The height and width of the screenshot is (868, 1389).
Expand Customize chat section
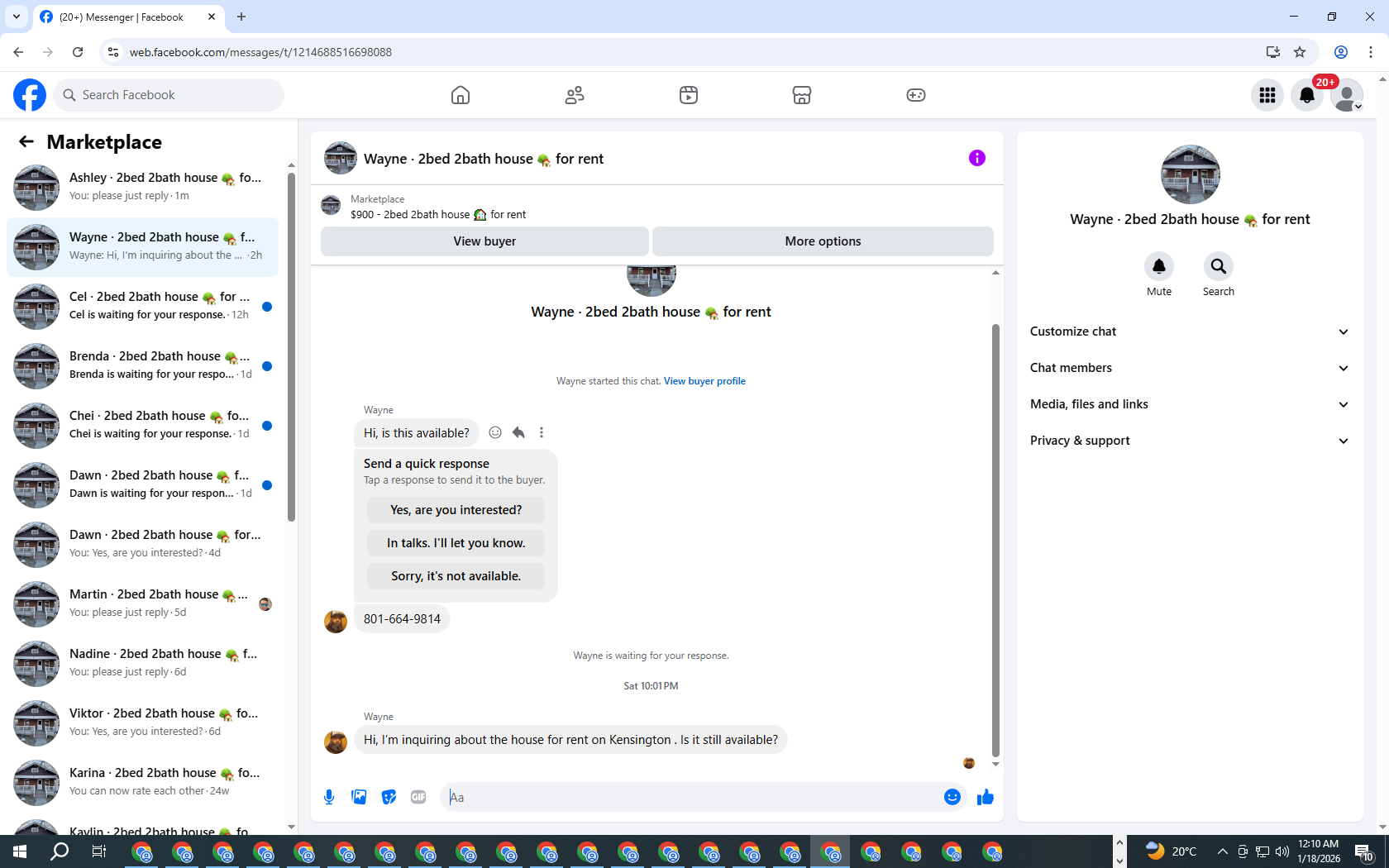1190,331
